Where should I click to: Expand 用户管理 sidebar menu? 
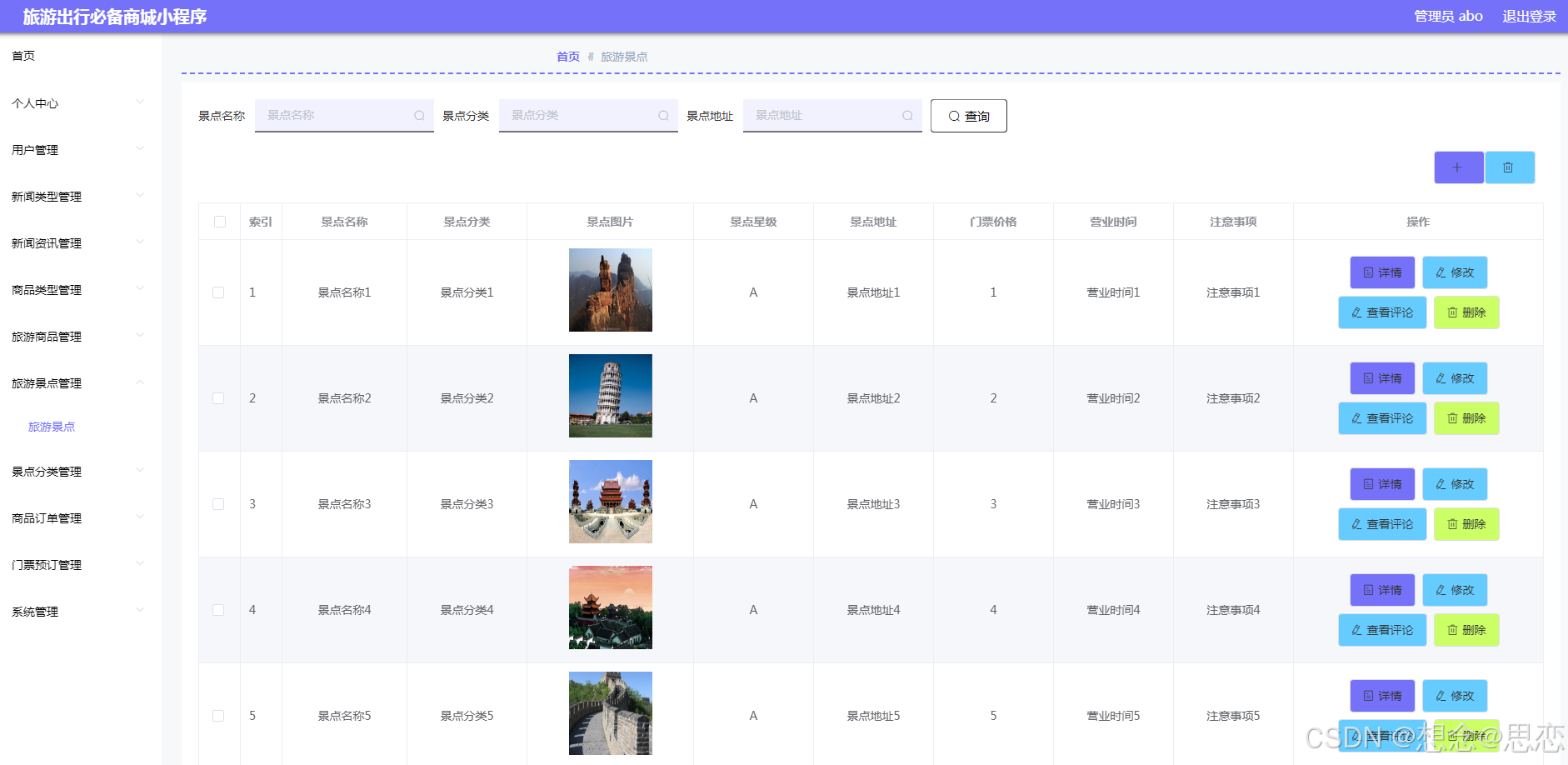[x=81, y=150]
